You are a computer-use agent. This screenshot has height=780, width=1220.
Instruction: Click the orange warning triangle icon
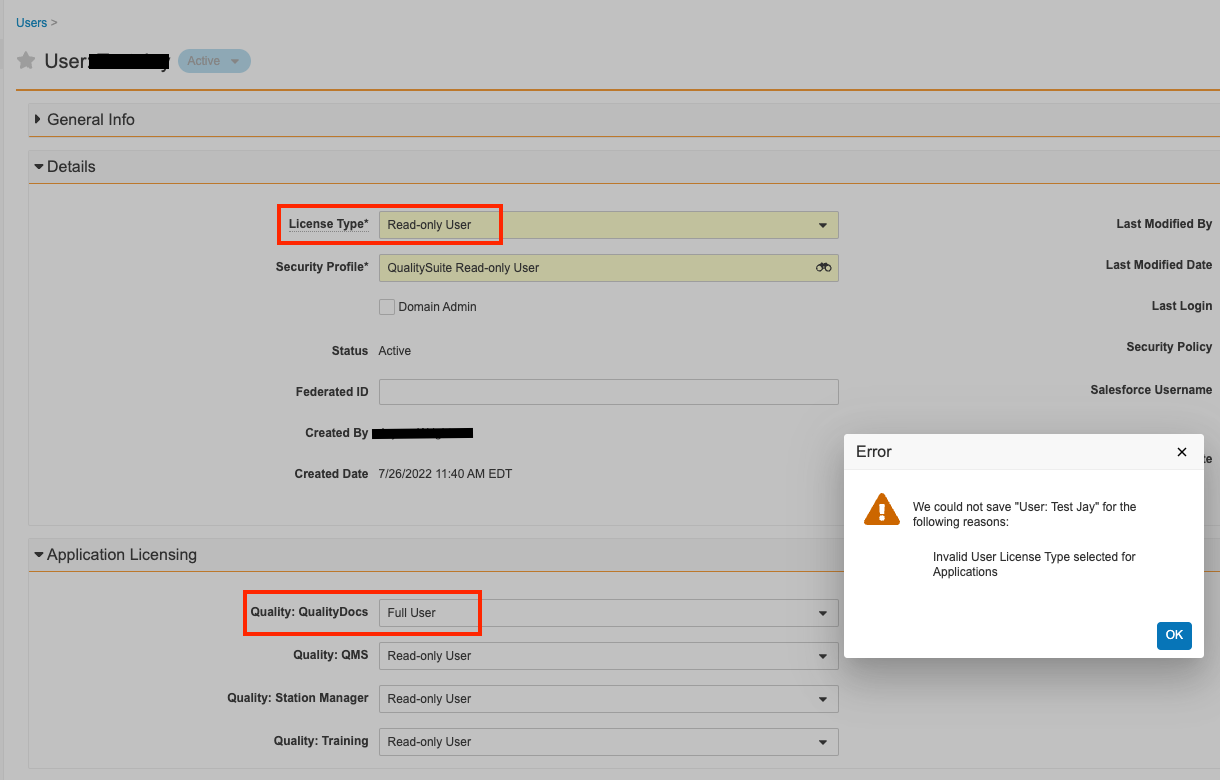click(881, 509)
